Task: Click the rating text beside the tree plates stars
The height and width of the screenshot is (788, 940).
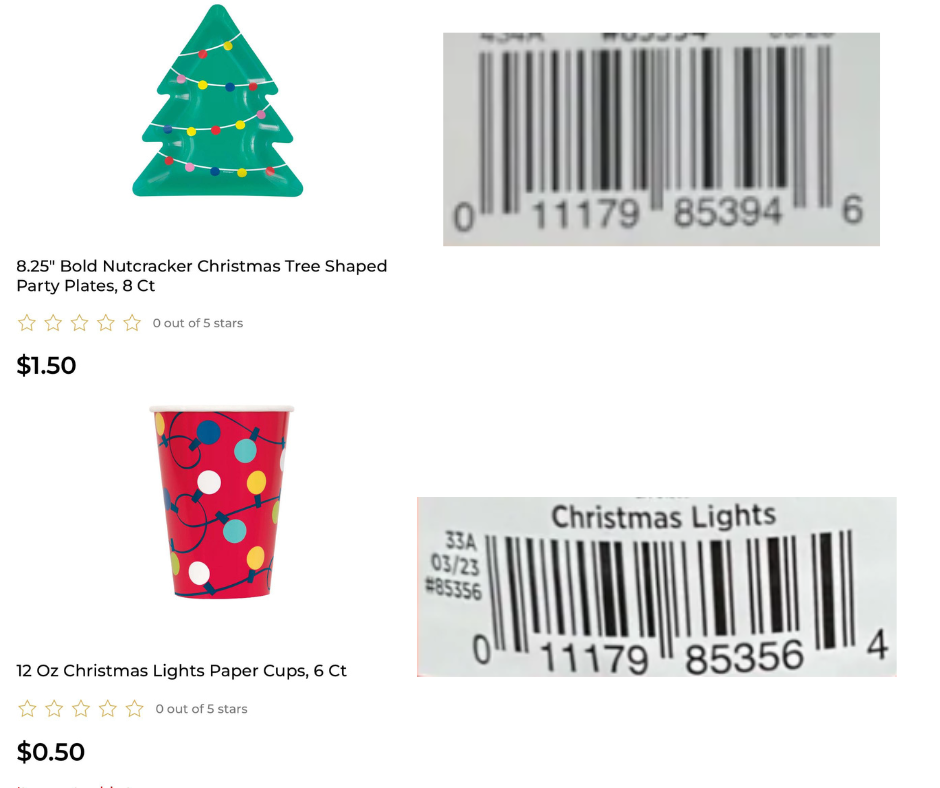Action: pos(198,323)
